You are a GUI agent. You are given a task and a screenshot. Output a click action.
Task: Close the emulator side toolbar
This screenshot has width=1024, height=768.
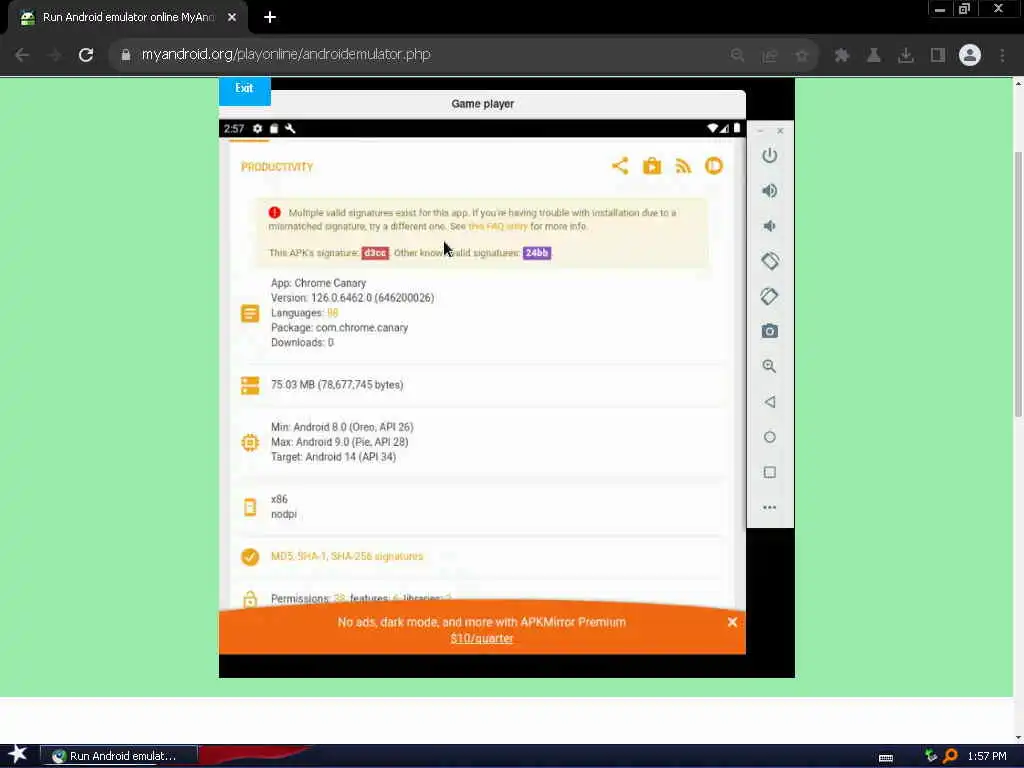(780, 131)
